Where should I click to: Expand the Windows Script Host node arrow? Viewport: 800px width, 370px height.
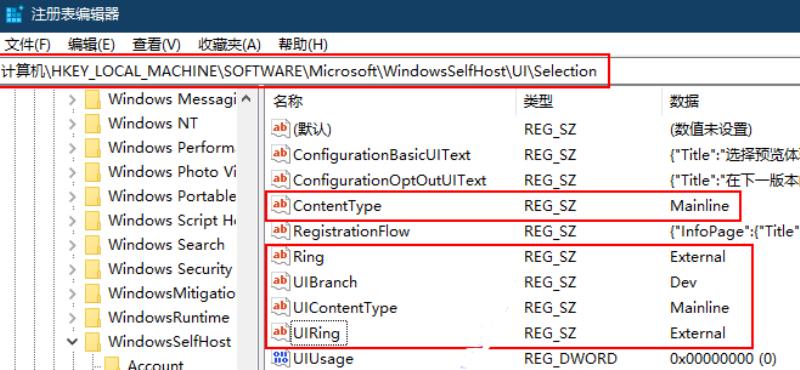pyautogui.click(x=72, y=221)
